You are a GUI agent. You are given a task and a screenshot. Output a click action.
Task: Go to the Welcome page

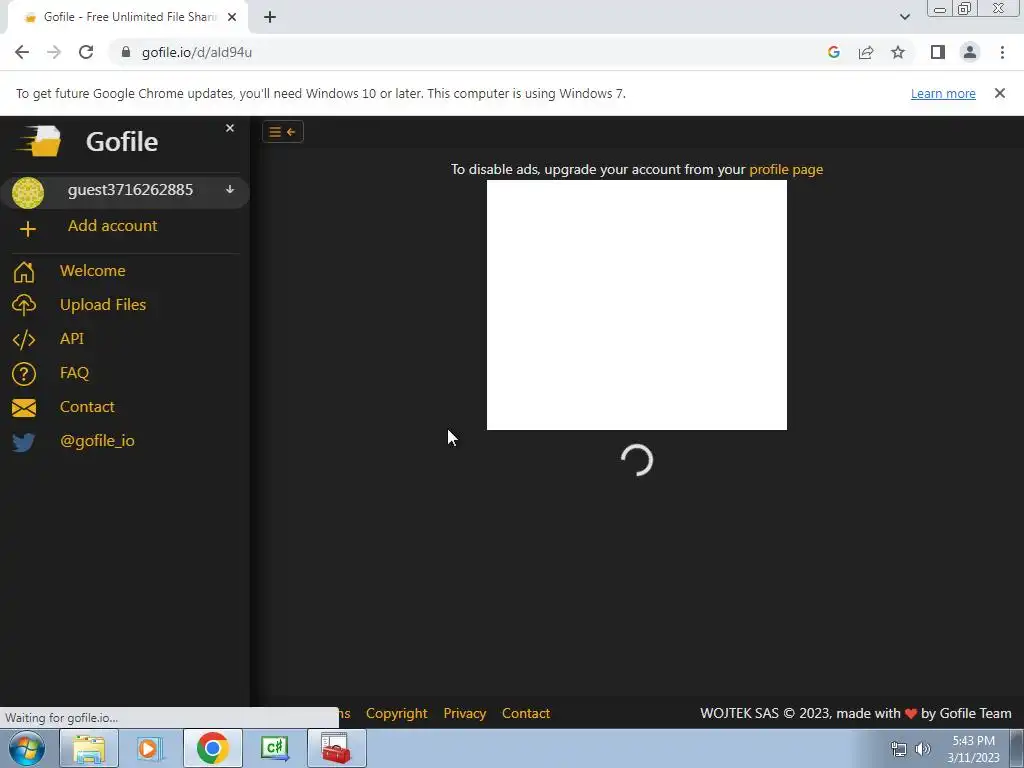click(x=92, y=270)
